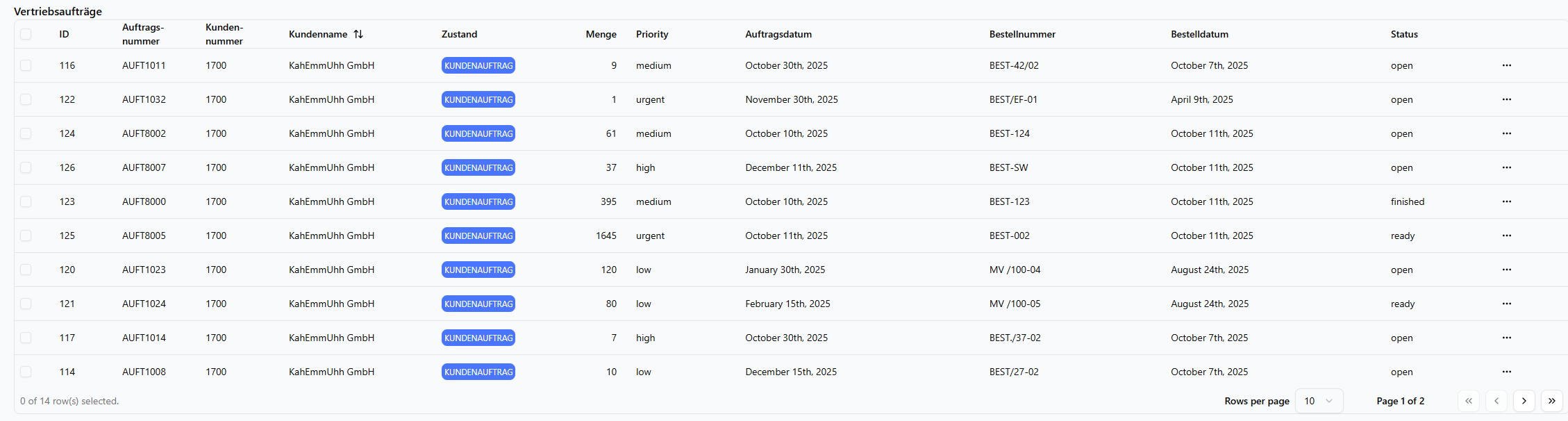Open three-dot menu for order AUFT1032
Image resolution: width=1568 pixels, height=421 pixels.
click(x=1506, y=99)
